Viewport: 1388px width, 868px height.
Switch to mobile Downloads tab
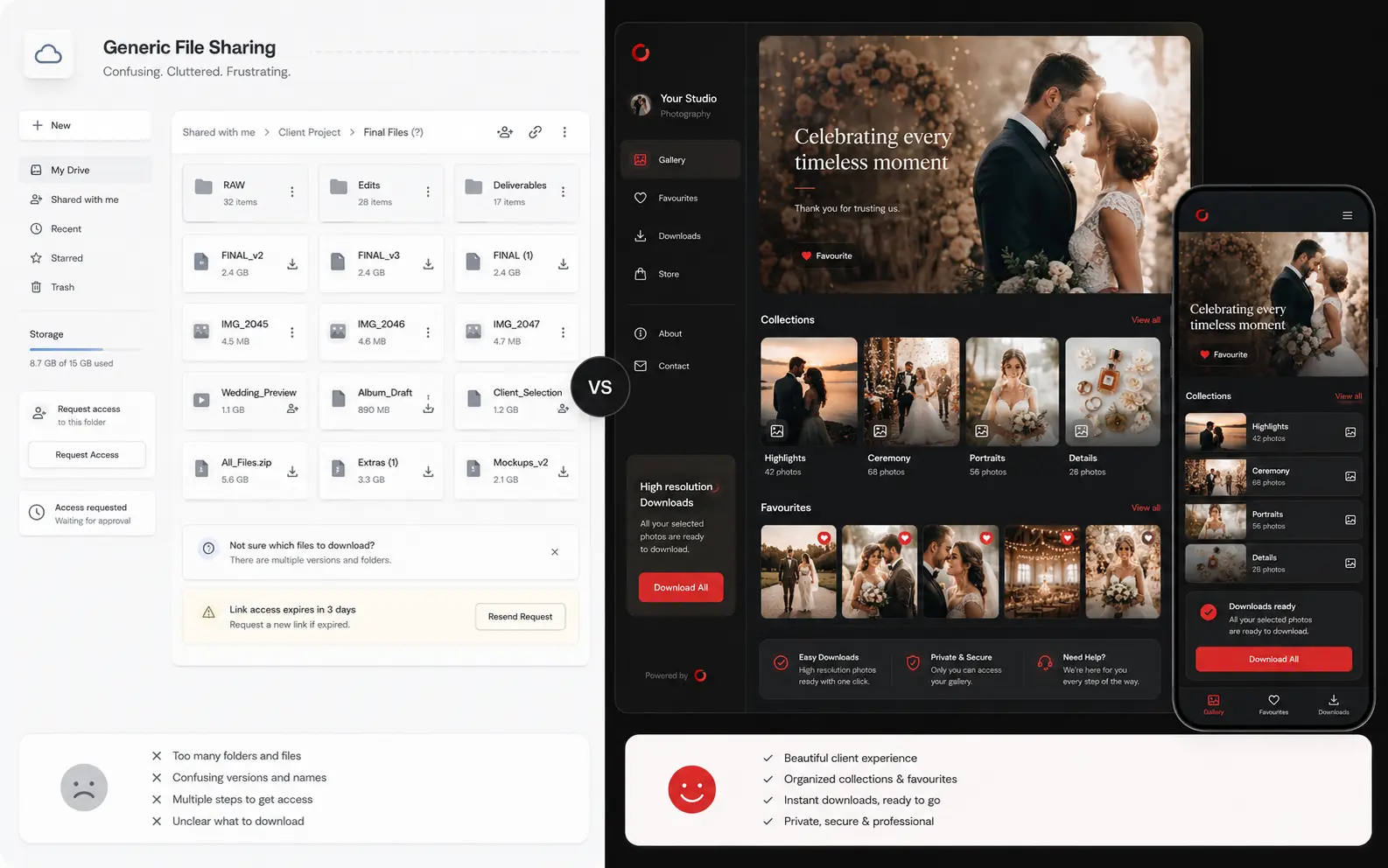[1333, 704]
